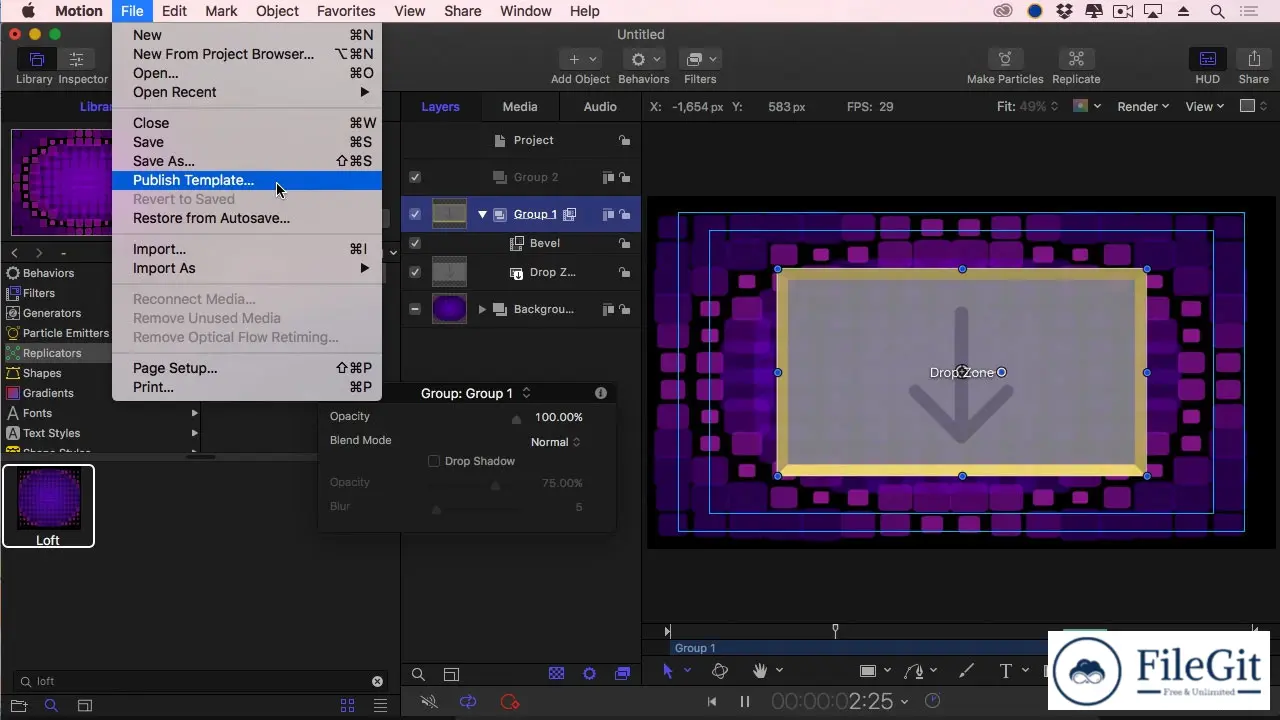
Task: Toggle lock on Project row
Action: tap(624, 141)
